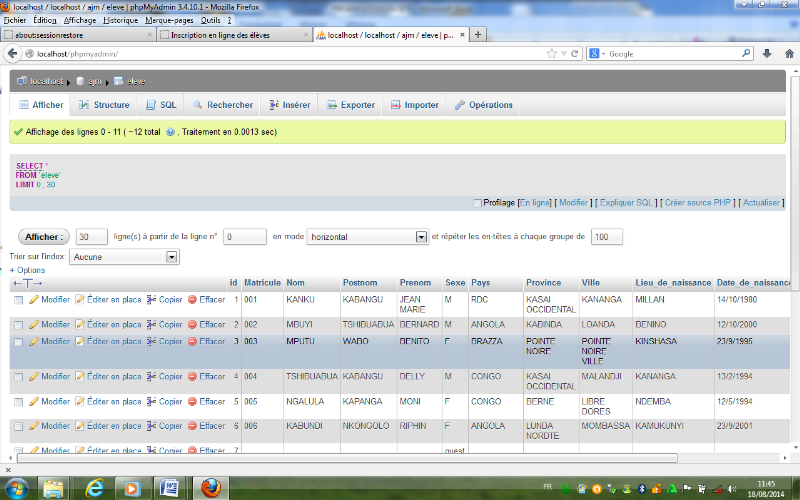Click pencil Modifier icon for row 001
Viewport: 800px width, 500px height.
coord(34,299)
